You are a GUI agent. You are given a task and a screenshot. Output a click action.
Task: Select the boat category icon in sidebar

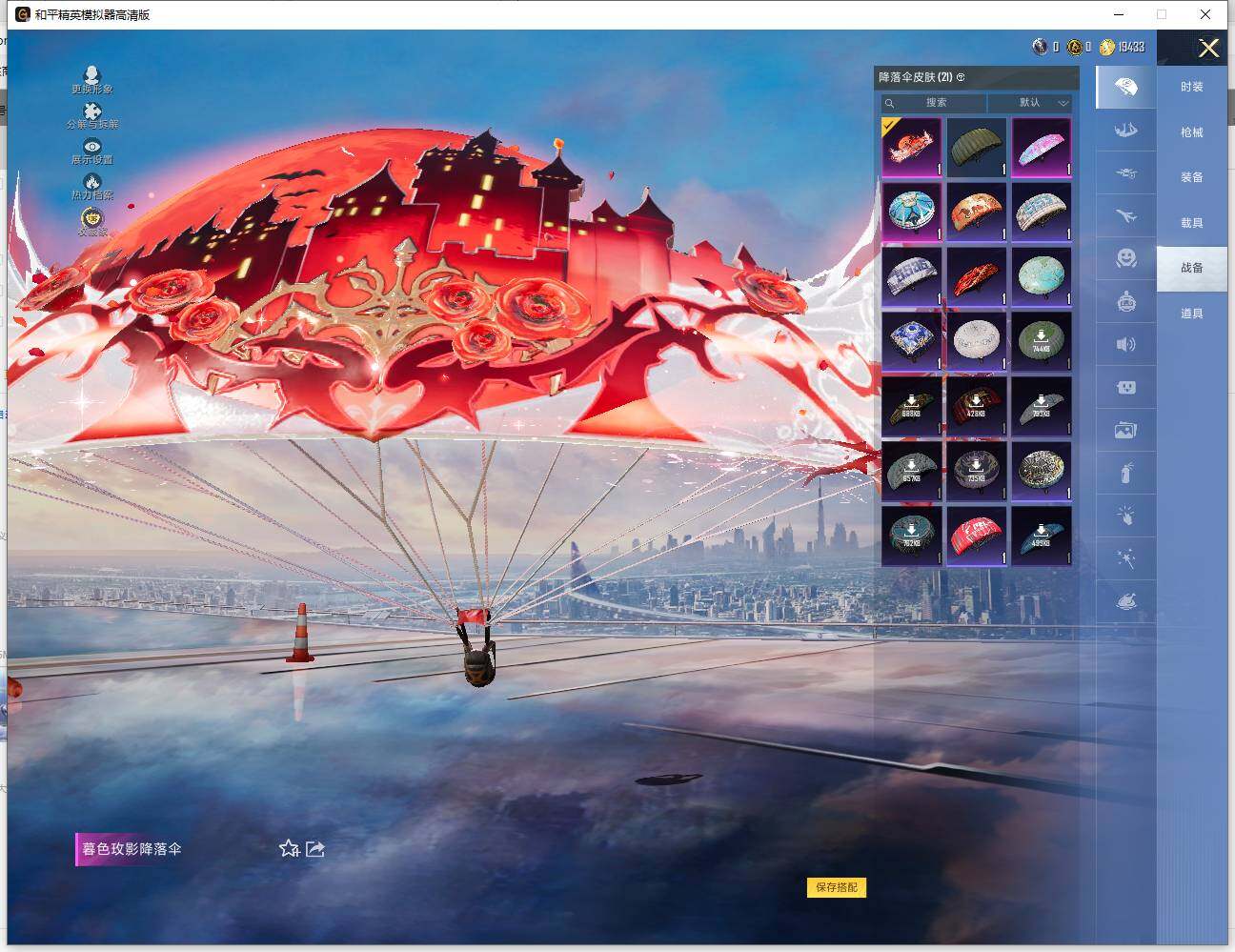[1125, 131]
